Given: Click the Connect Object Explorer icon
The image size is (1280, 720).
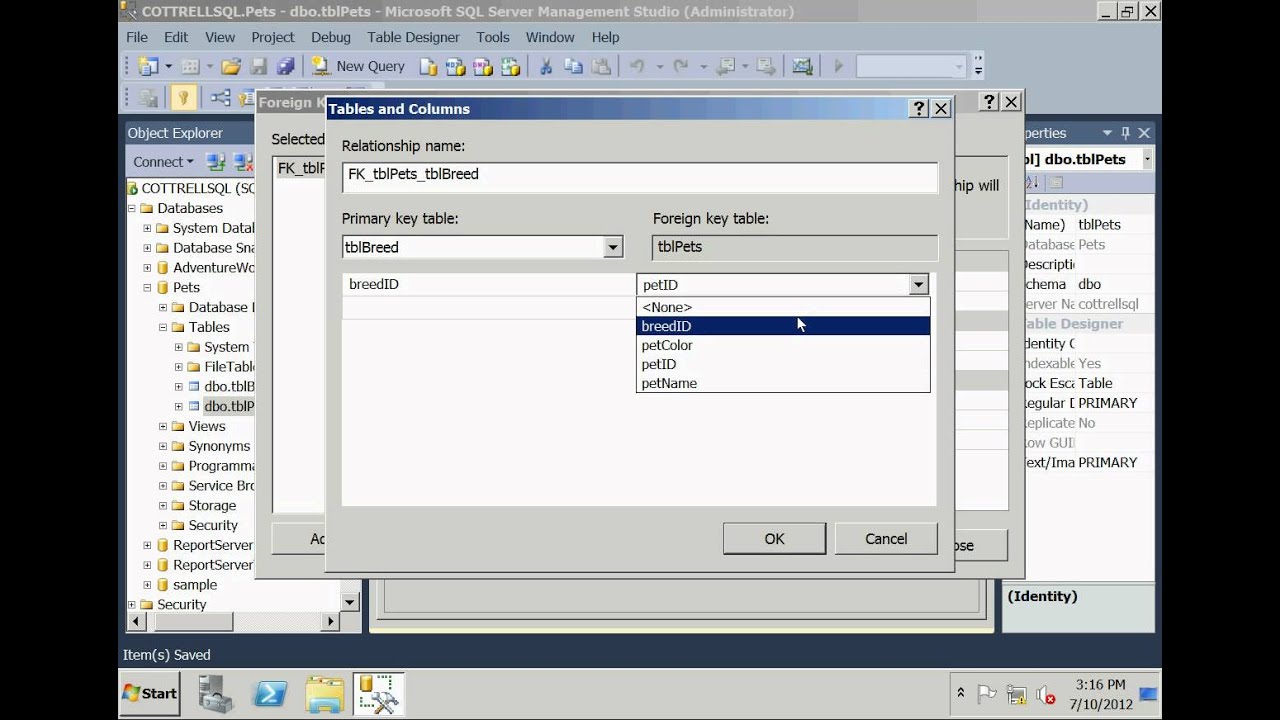Looking at the screenshot, I should [215, 161].
